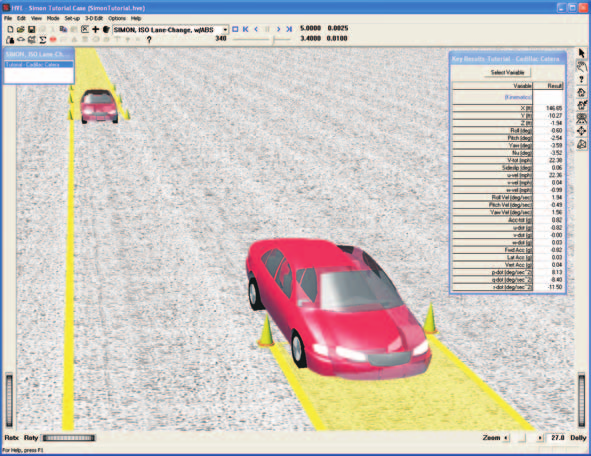Click the step forward playback arrow

279,29
